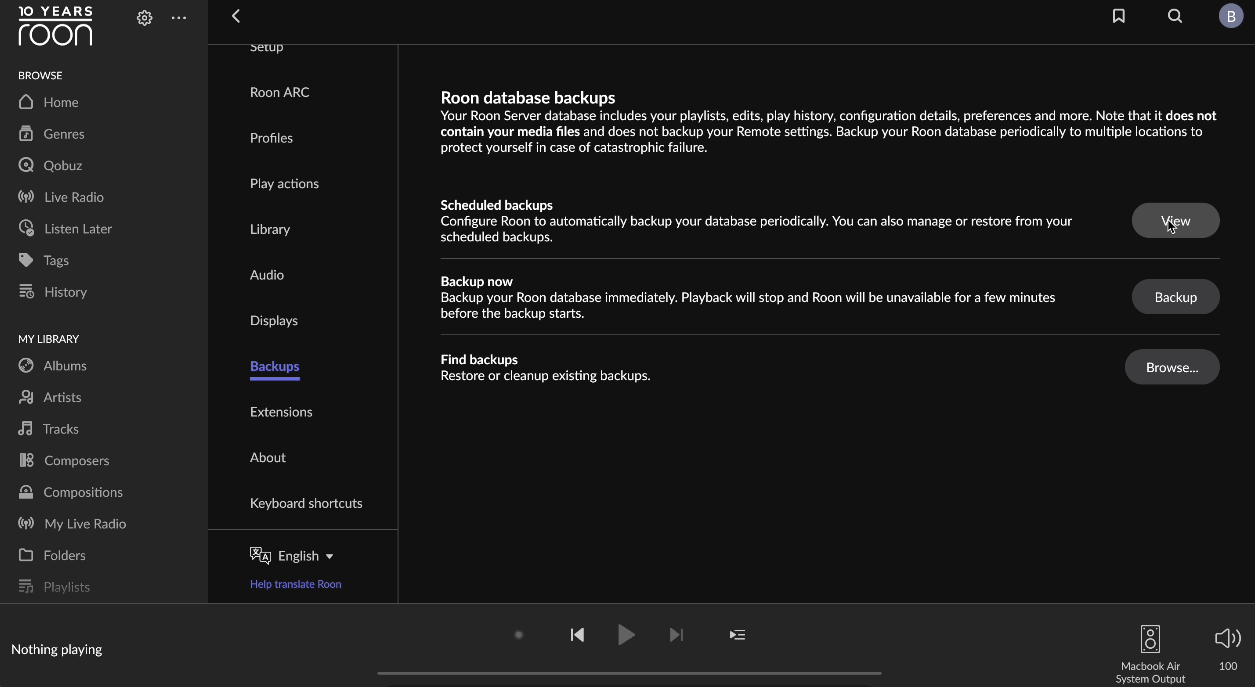Click the Albums disc icon
The image size is (1255, 687).
pos(26,365)
